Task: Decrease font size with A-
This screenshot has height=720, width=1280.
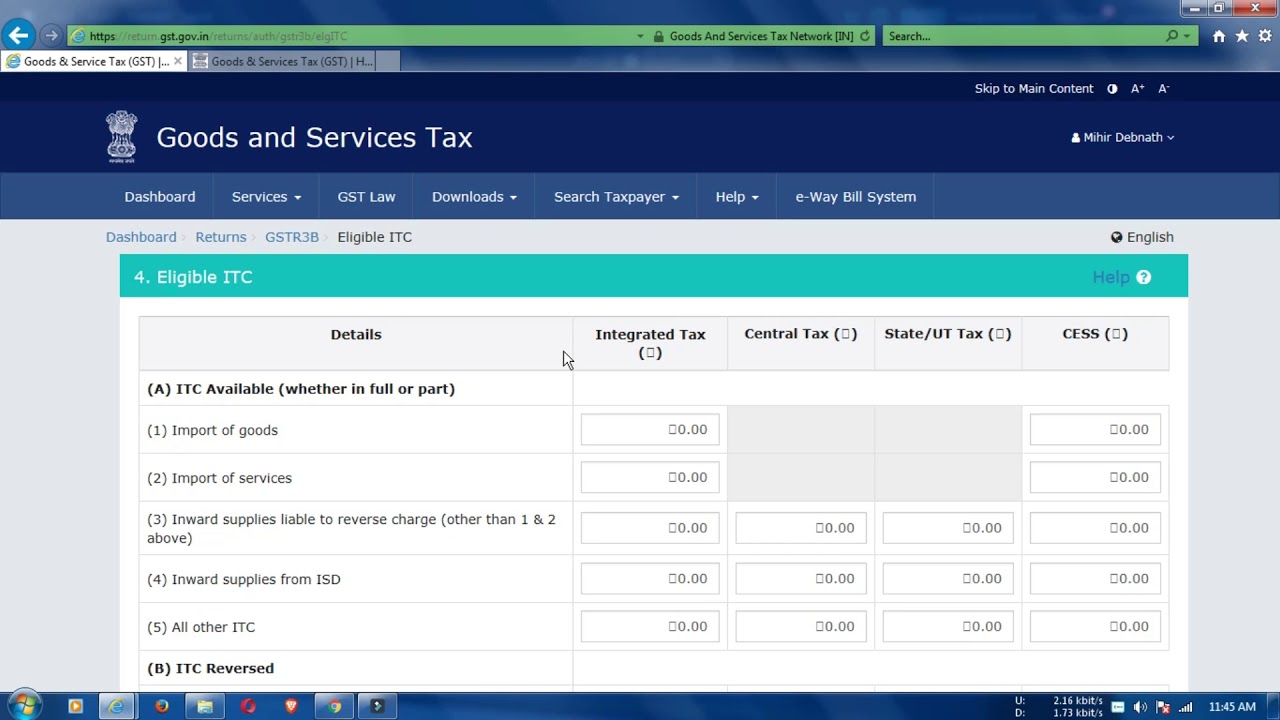Action: pos(1163,89)
